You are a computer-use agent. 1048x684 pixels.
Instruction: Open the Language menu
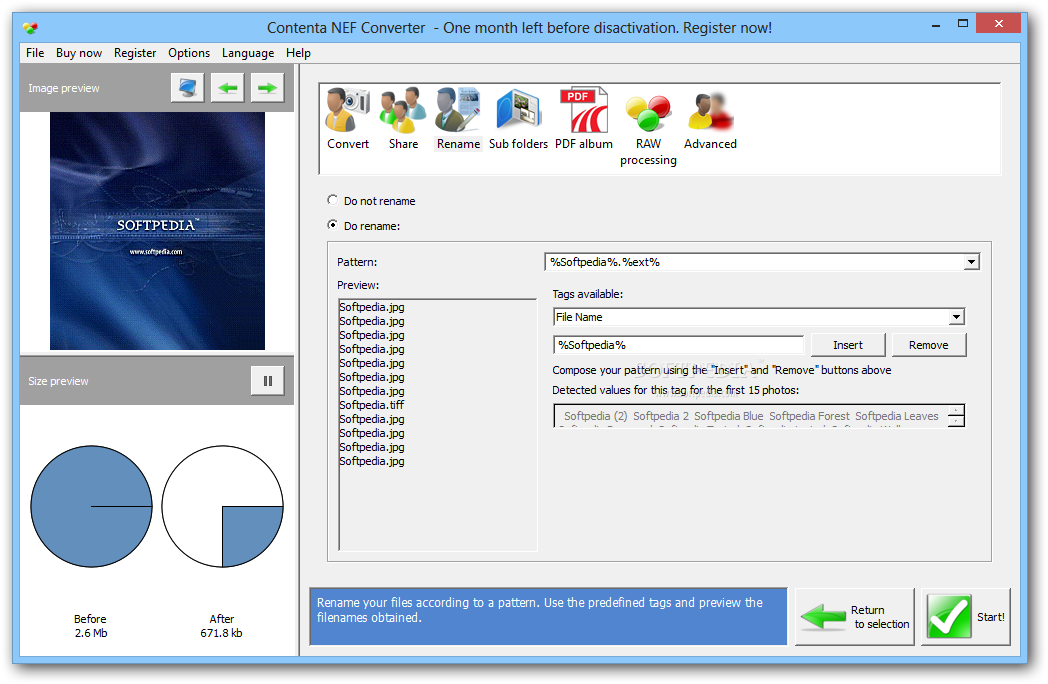tap(248, 53)
